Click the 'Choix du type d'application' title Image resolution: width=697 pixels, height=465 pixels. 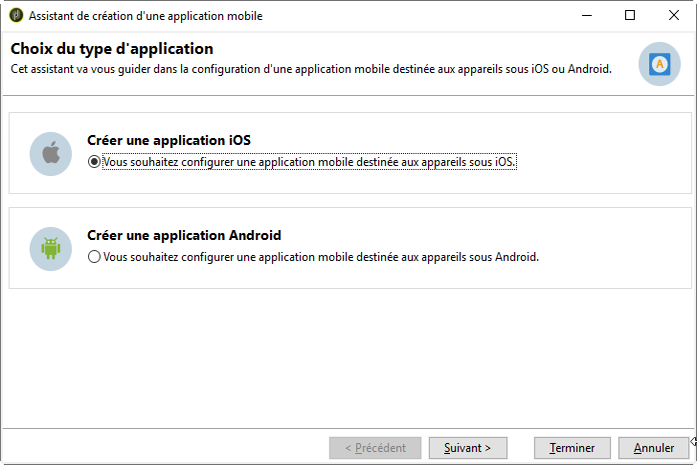coord(112,48)
